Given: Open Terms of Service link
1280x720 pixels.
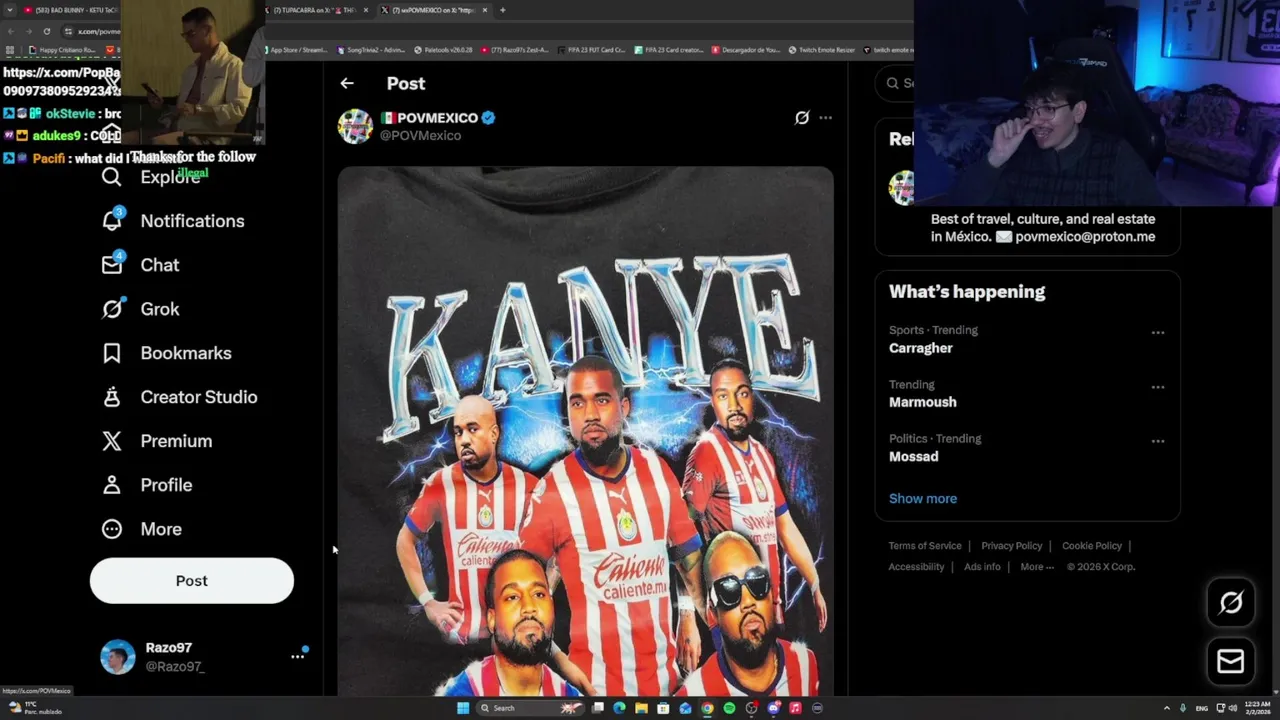Looking at the screenshot, I should (x=925, y=546).
